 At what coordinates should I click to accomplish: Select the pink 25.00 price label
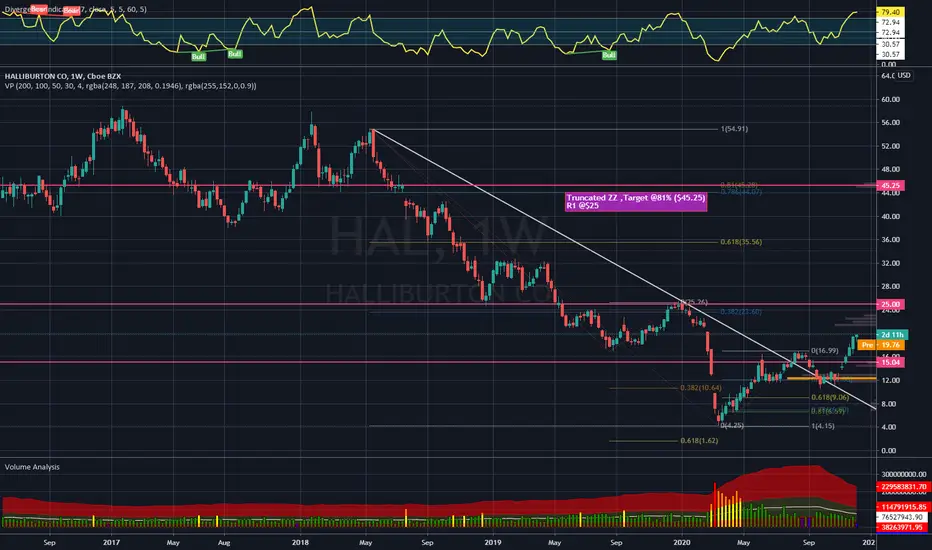[890, 304]
